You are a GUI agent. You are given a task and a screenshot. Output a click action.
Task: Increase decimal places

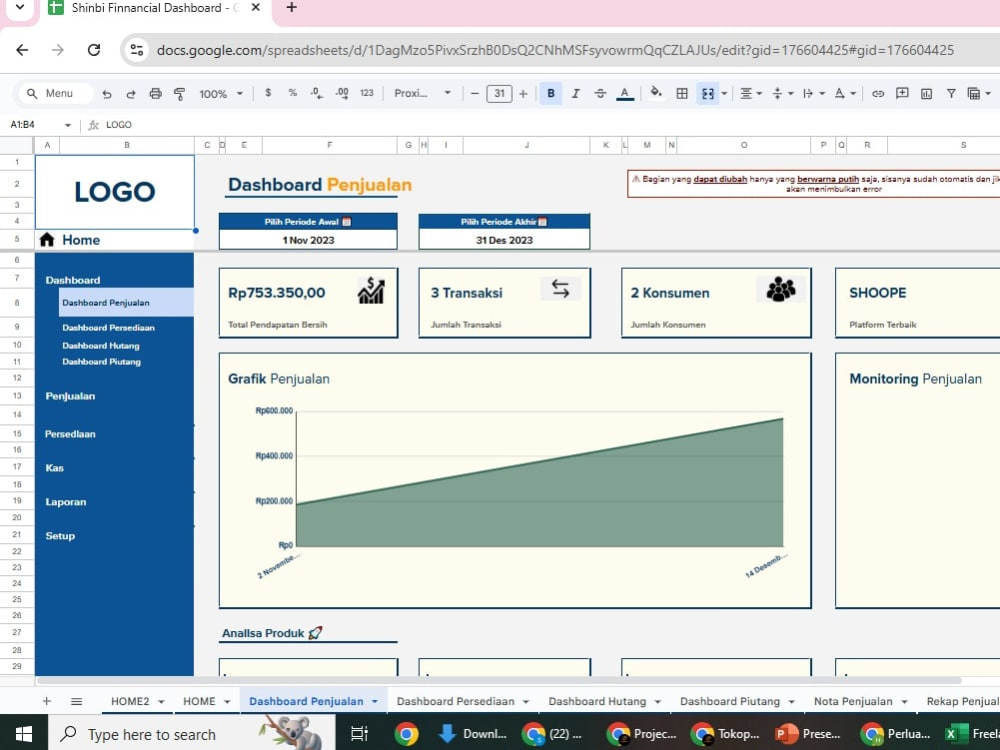point(342,93)
